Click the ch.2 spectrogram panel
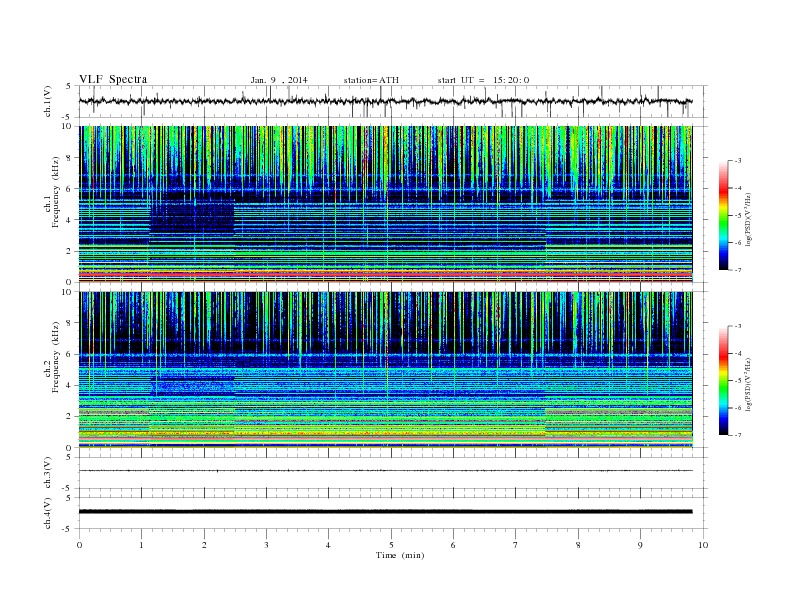The height and width of the screenshot is (612, 792). (385, 370)
